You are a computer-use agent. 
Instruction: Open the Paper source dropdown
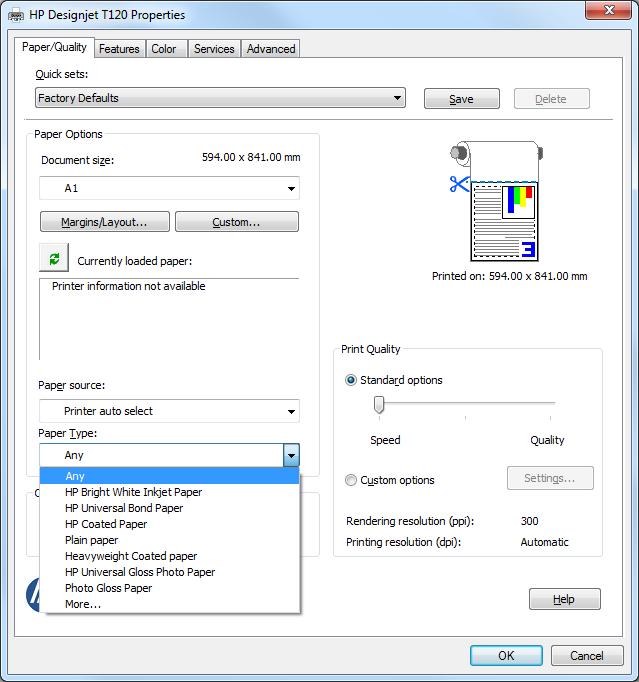pos(169,411)
